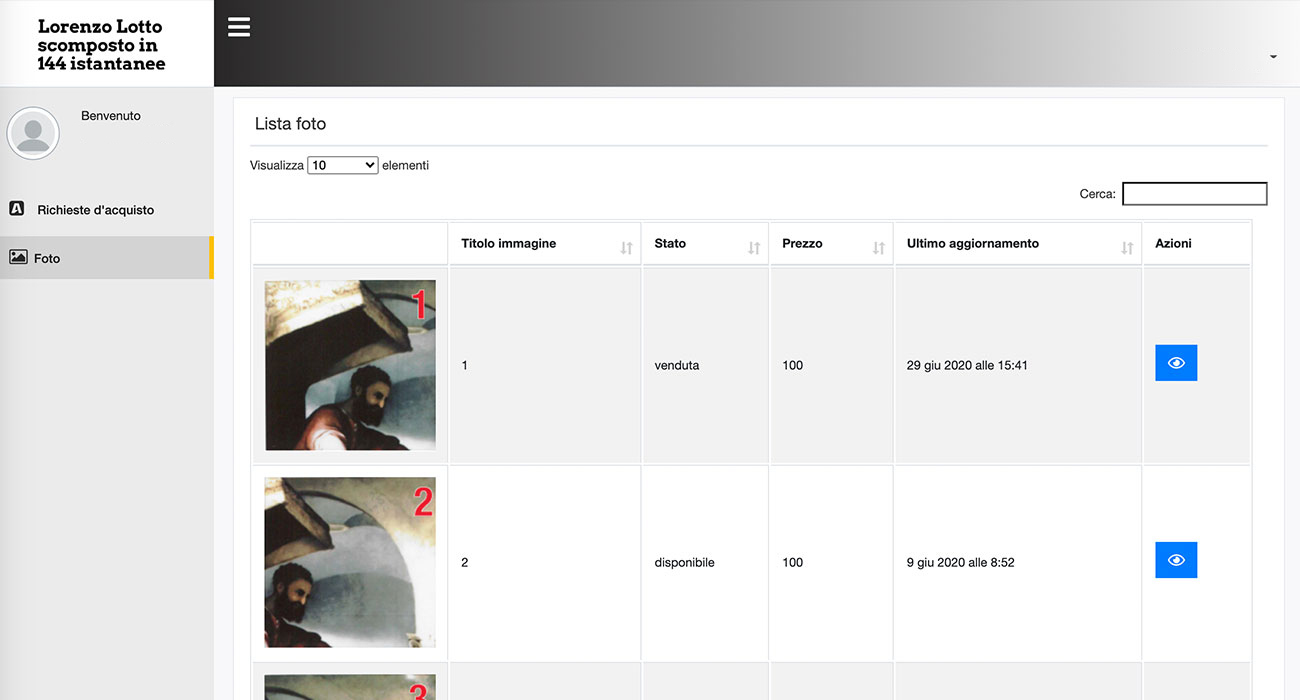1300x700 pixels.
Task: Click the Richieste d'acquisto sidebar icon
Action: tap(17, 209)
